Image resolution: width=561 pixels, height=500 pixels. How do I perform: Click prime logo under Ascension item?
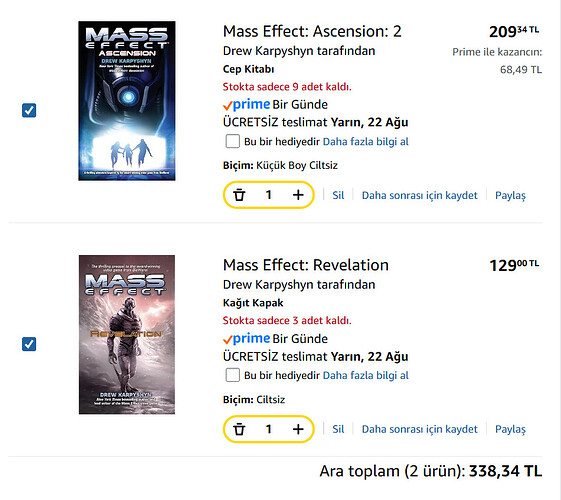point(246,104)
